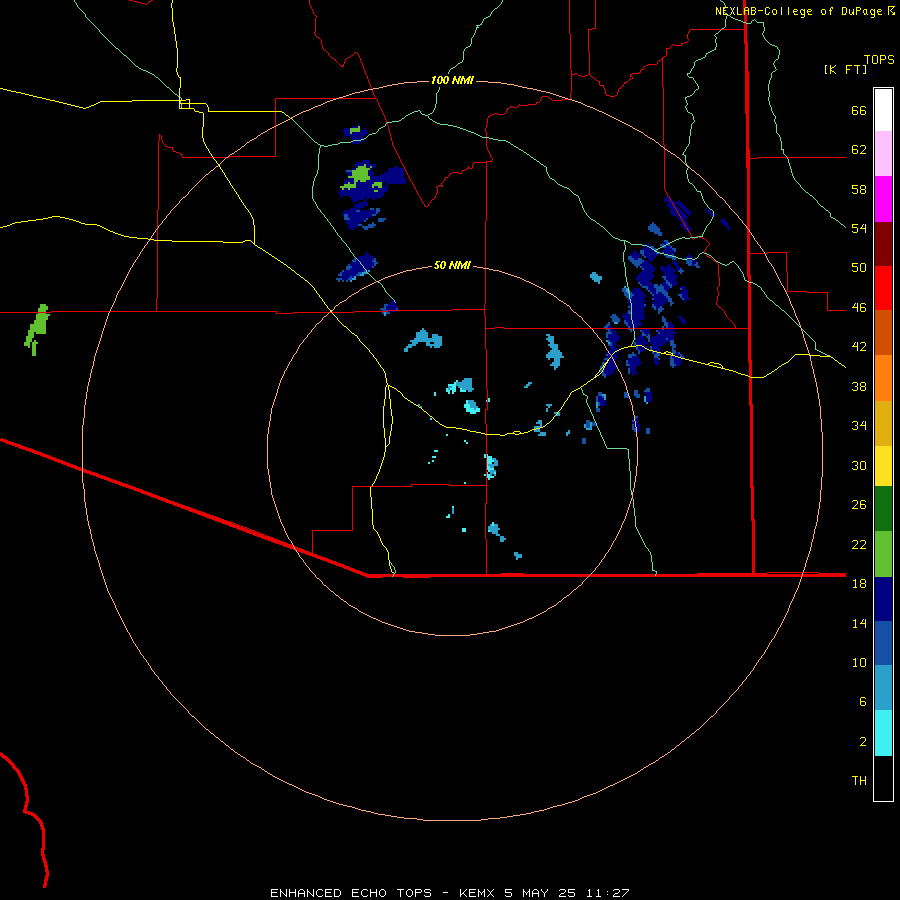Click legend value 38
This screenshot has width=900, height=900.
tap(859, 386)
